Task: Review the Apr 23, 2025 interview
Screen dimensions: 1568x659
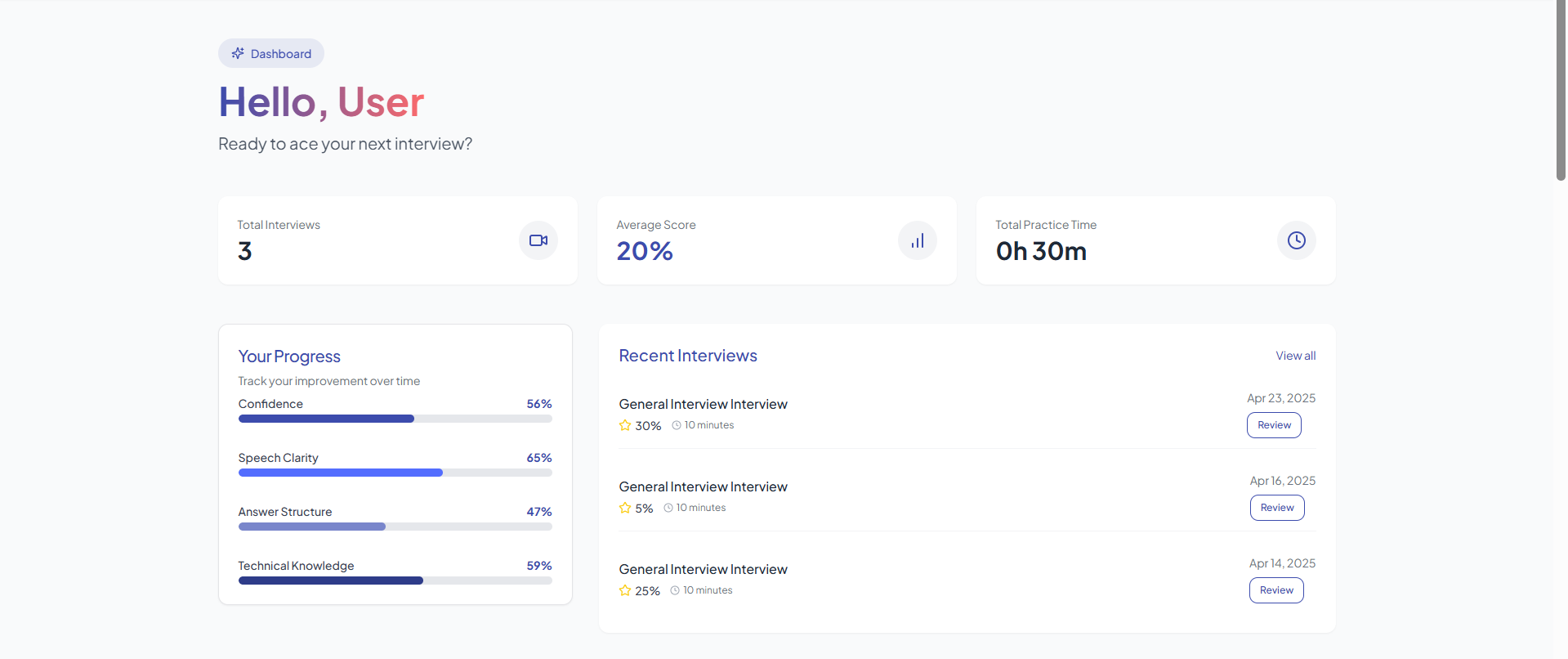Action: click(x=1274, y=425)
